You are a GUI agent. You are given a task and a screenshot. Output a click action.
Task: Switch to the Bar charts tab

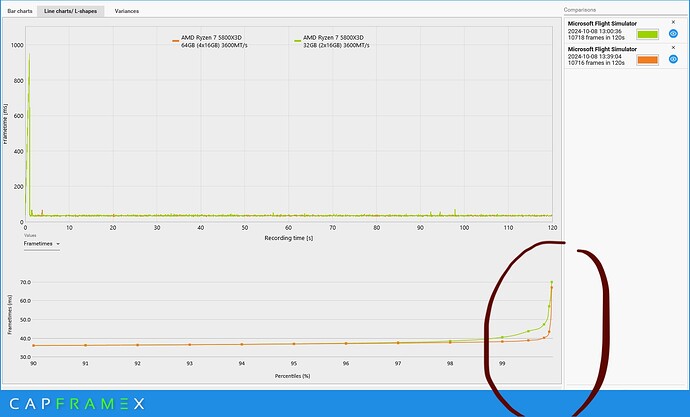(x=20, y=11)
